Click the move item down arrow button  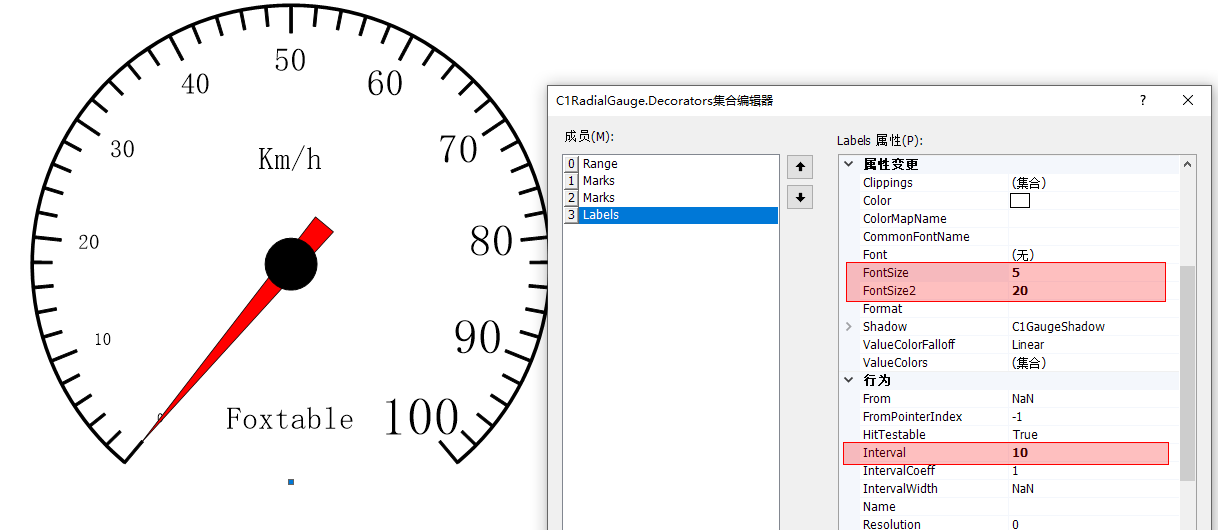(800, 197)
